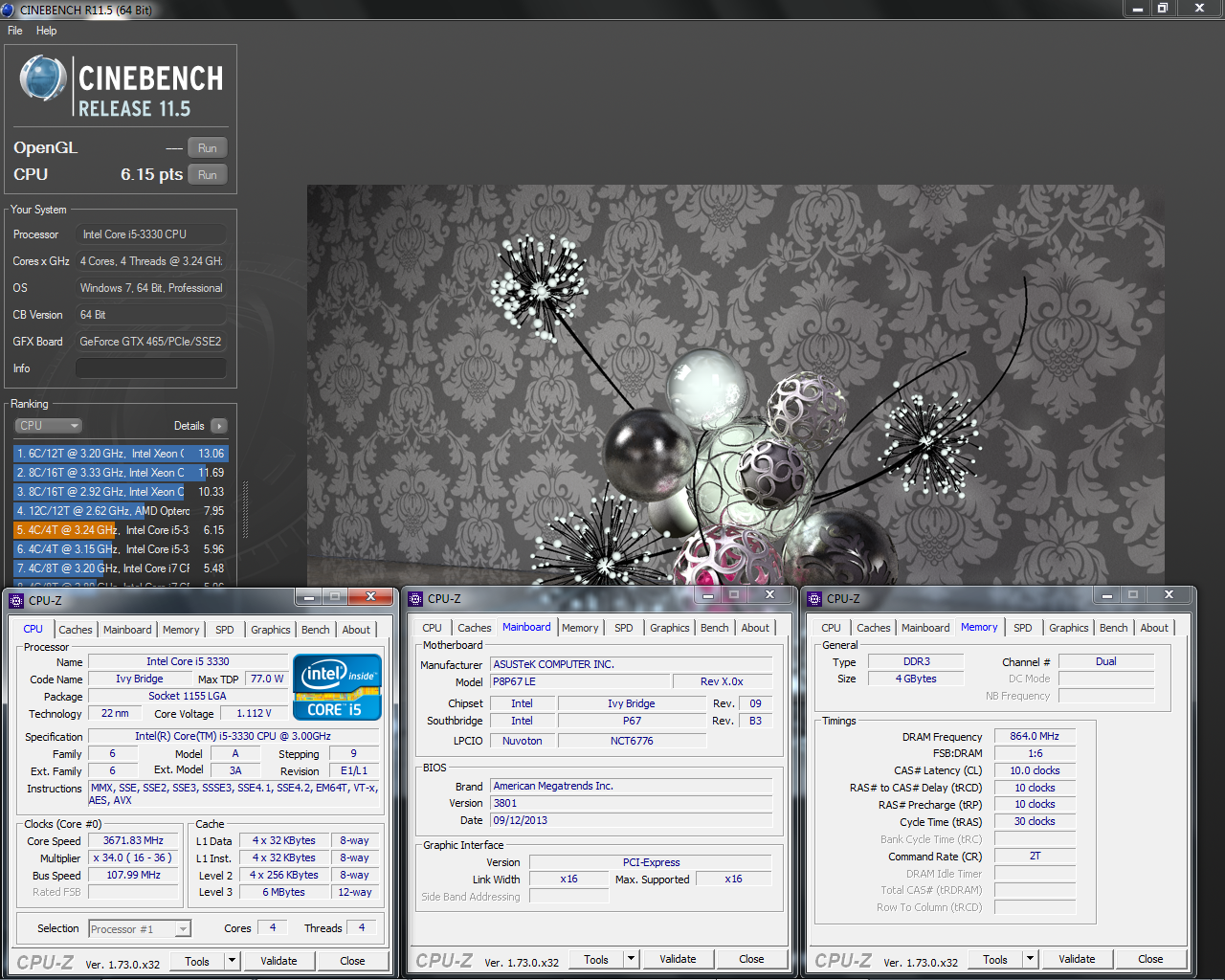Image resolution: width=1225 pixels, height=980 pixels.
Task: Expand Tools dropdown arrow in right CPU-Z window
Action: 1030,960
